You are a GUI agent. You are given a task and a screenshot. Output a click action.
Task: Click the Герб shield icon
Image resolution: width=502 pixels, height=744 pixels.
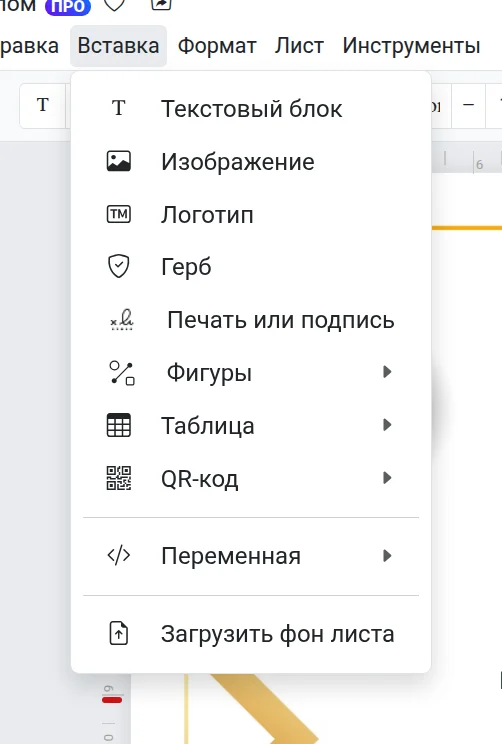tap(119, 266)
